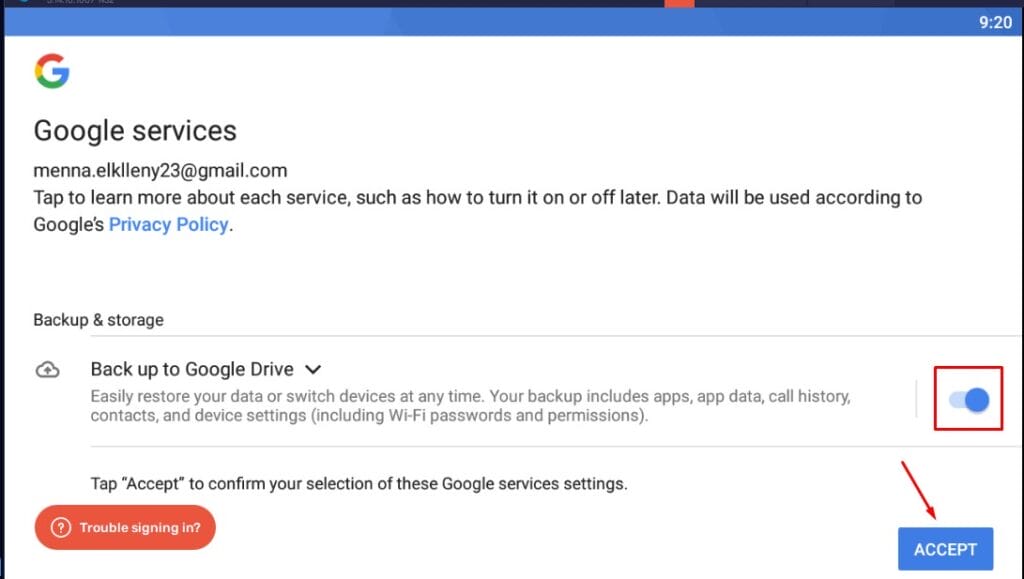Click the Google services heading
Screen dimensions: 1024x579
[x=135, y=131]
